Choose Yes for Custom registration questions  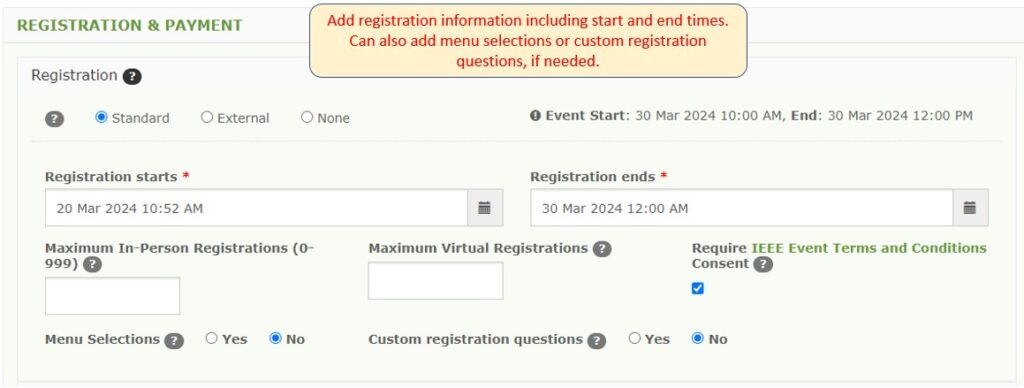click(635, 338)
